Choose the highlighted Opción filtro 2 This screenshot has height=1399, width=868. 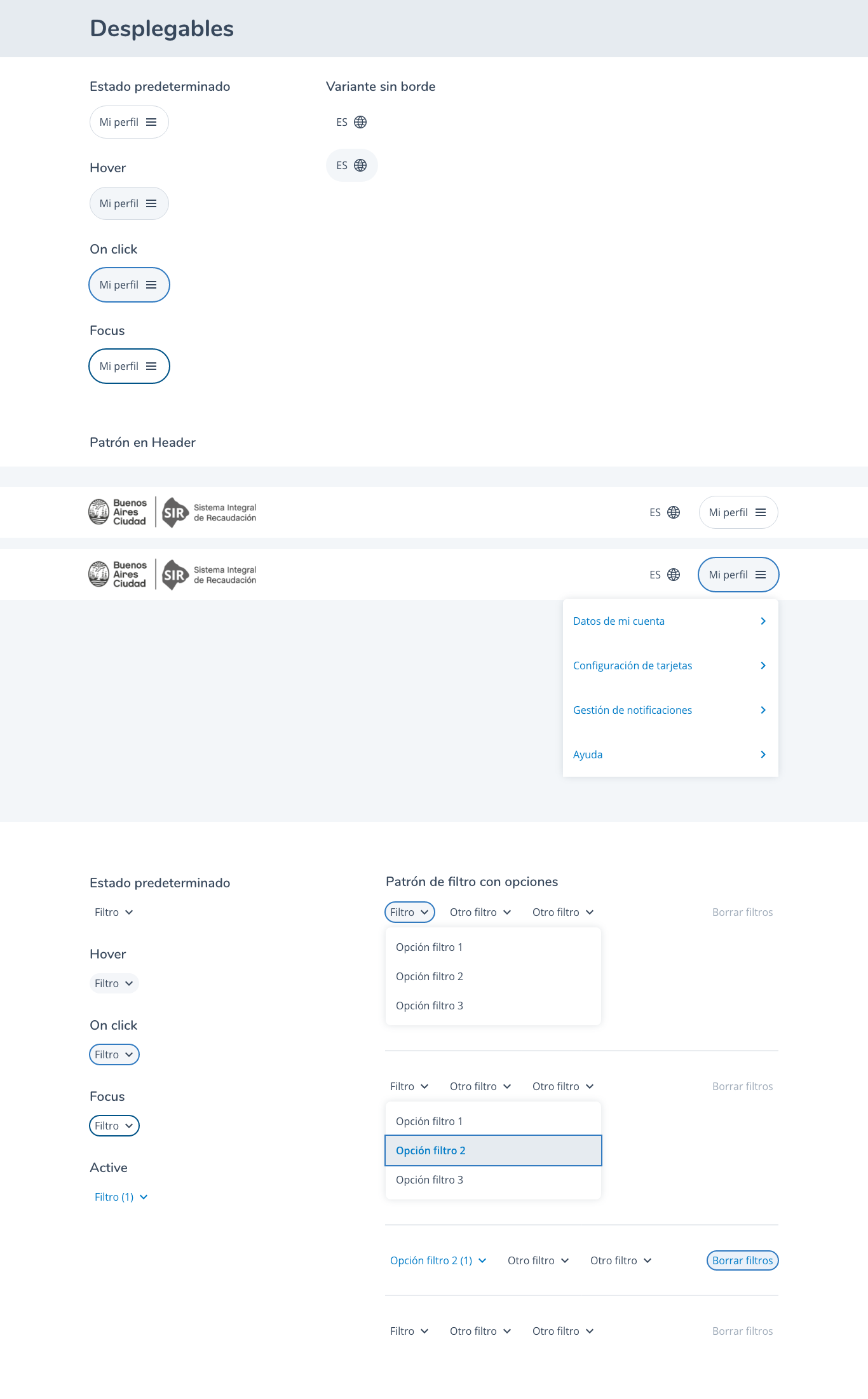[x=493, y=1150]
